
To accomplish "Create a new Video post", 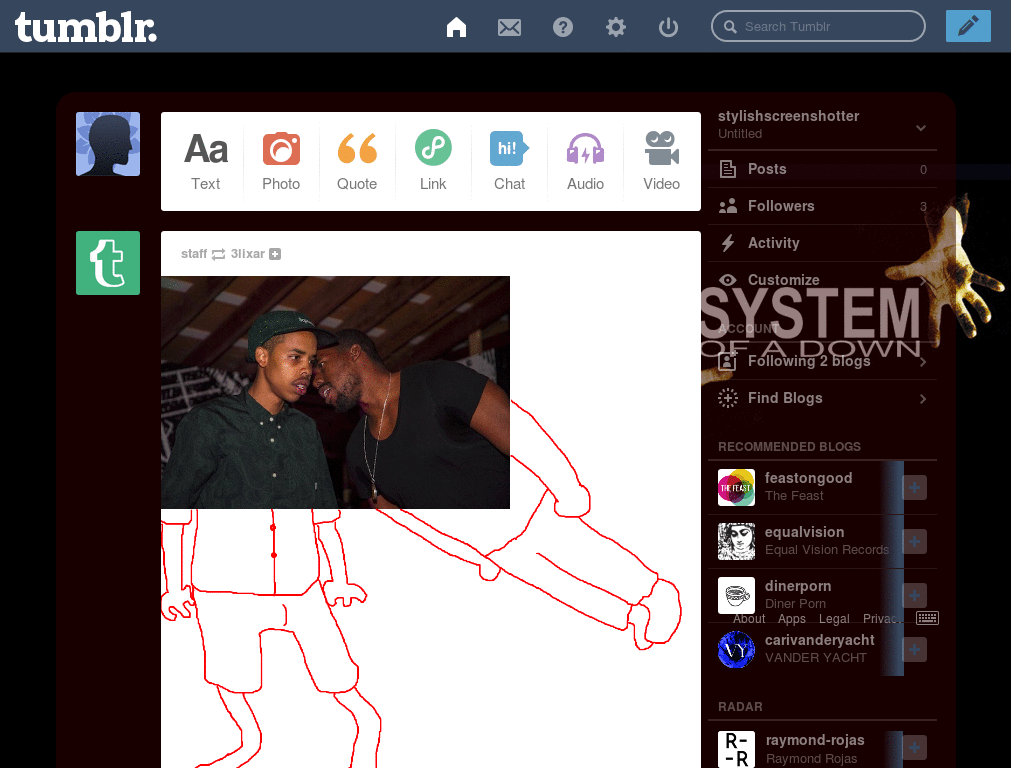I will (x=662, y=161).
